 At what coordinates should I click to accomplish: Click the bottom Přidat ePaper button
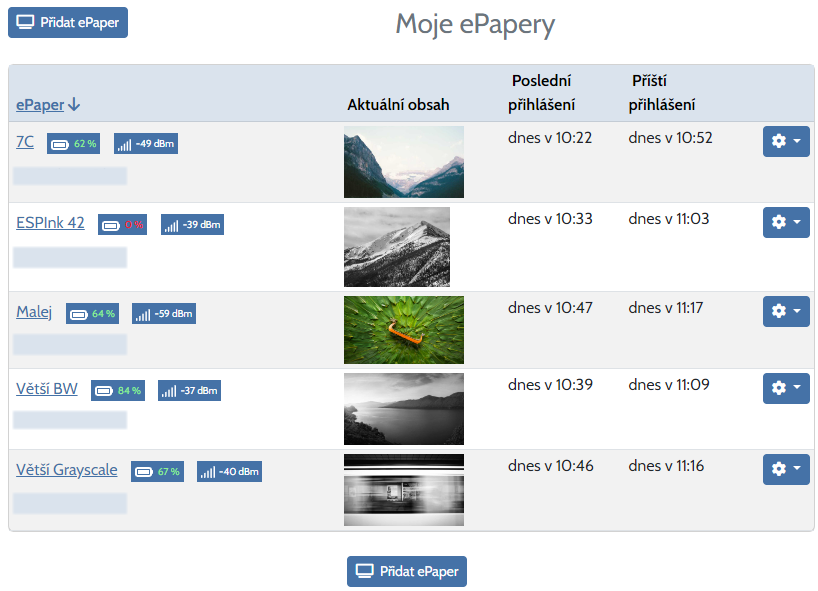(407, 571)
